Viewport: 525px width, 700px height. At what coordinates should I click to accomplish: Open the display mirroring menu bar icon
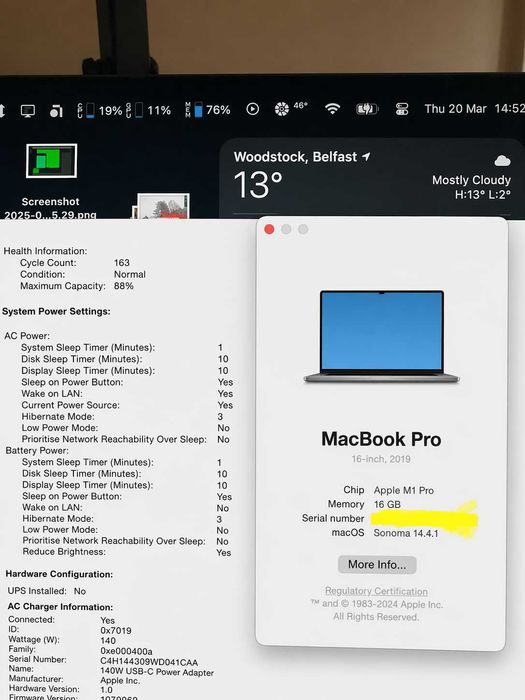(x=28, y=111)
